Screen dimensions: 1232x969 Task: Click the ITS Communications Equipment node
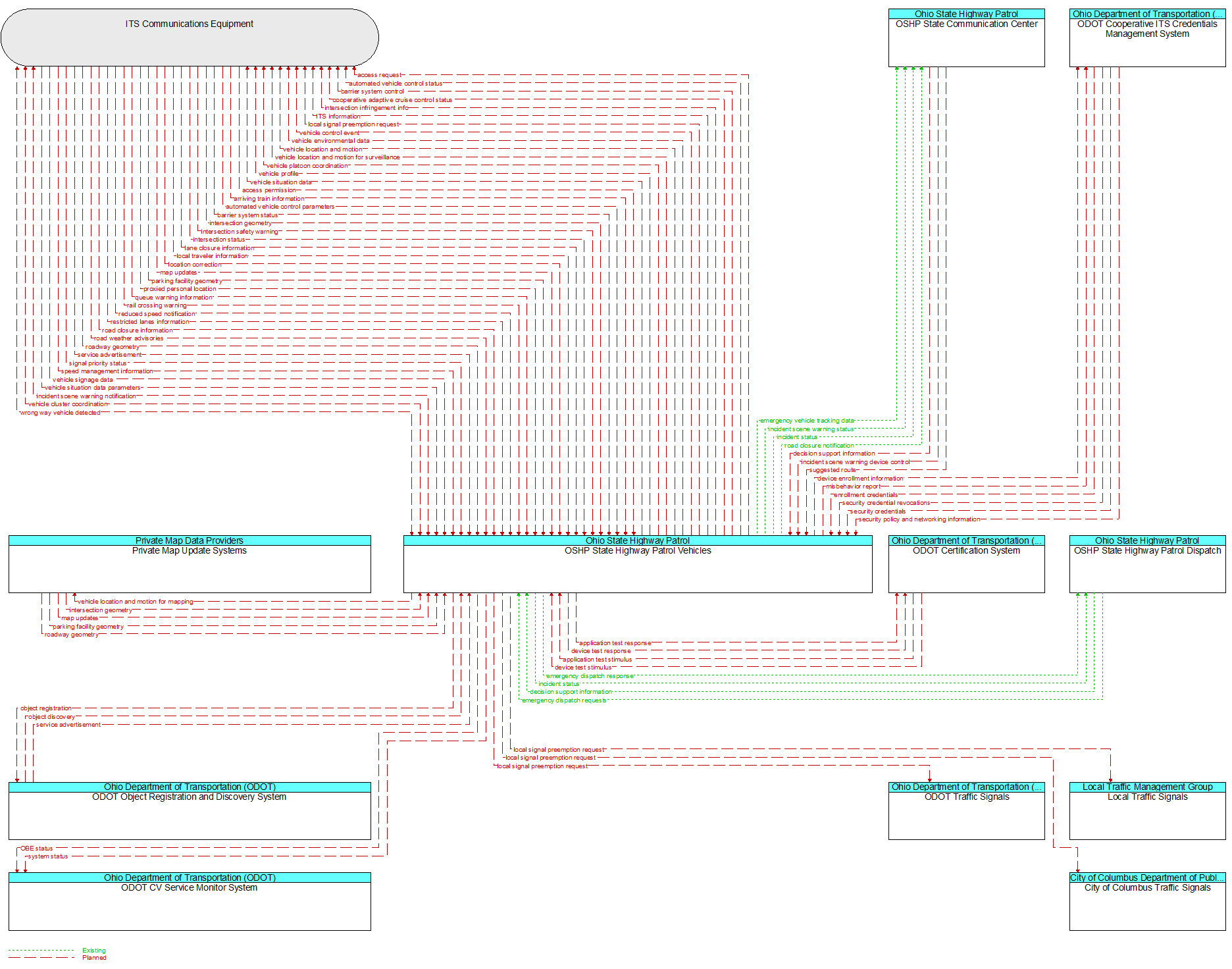click(x=190, y=37)
